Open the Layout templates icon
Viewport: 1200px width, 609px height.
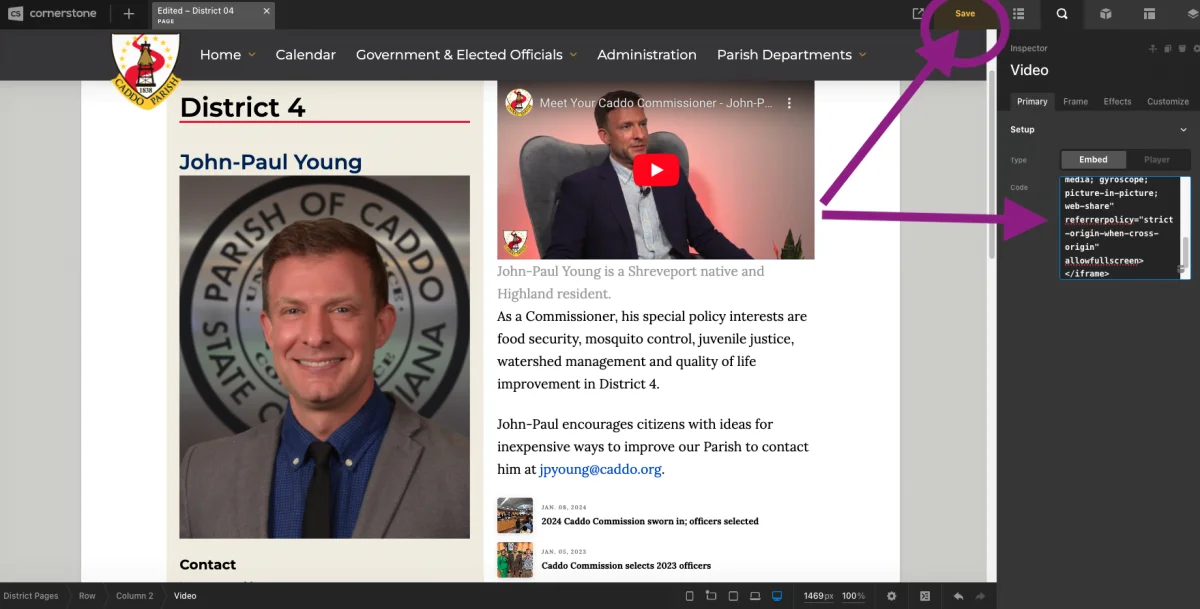[1149, 14]
